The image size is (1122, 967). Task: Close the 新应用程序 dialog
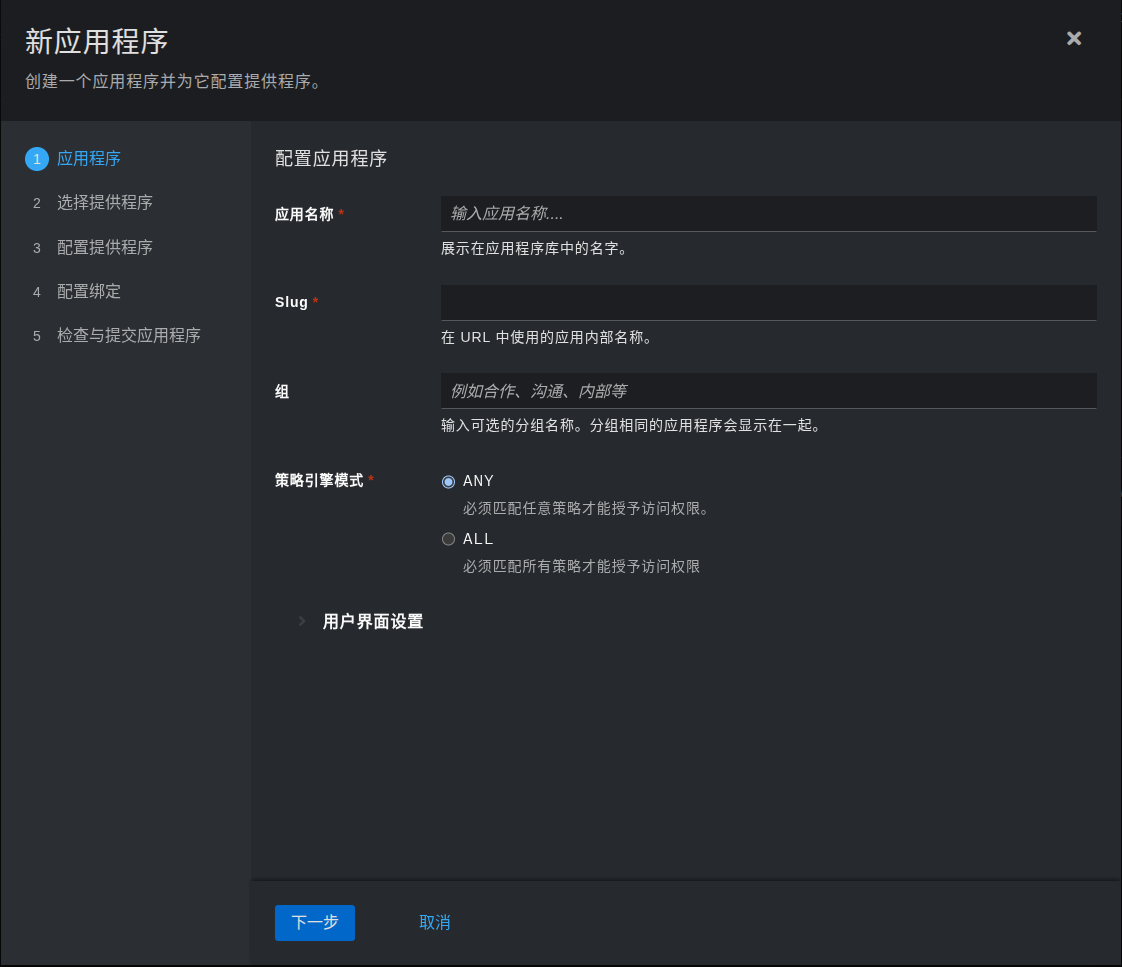click(x=1073, y=38)
